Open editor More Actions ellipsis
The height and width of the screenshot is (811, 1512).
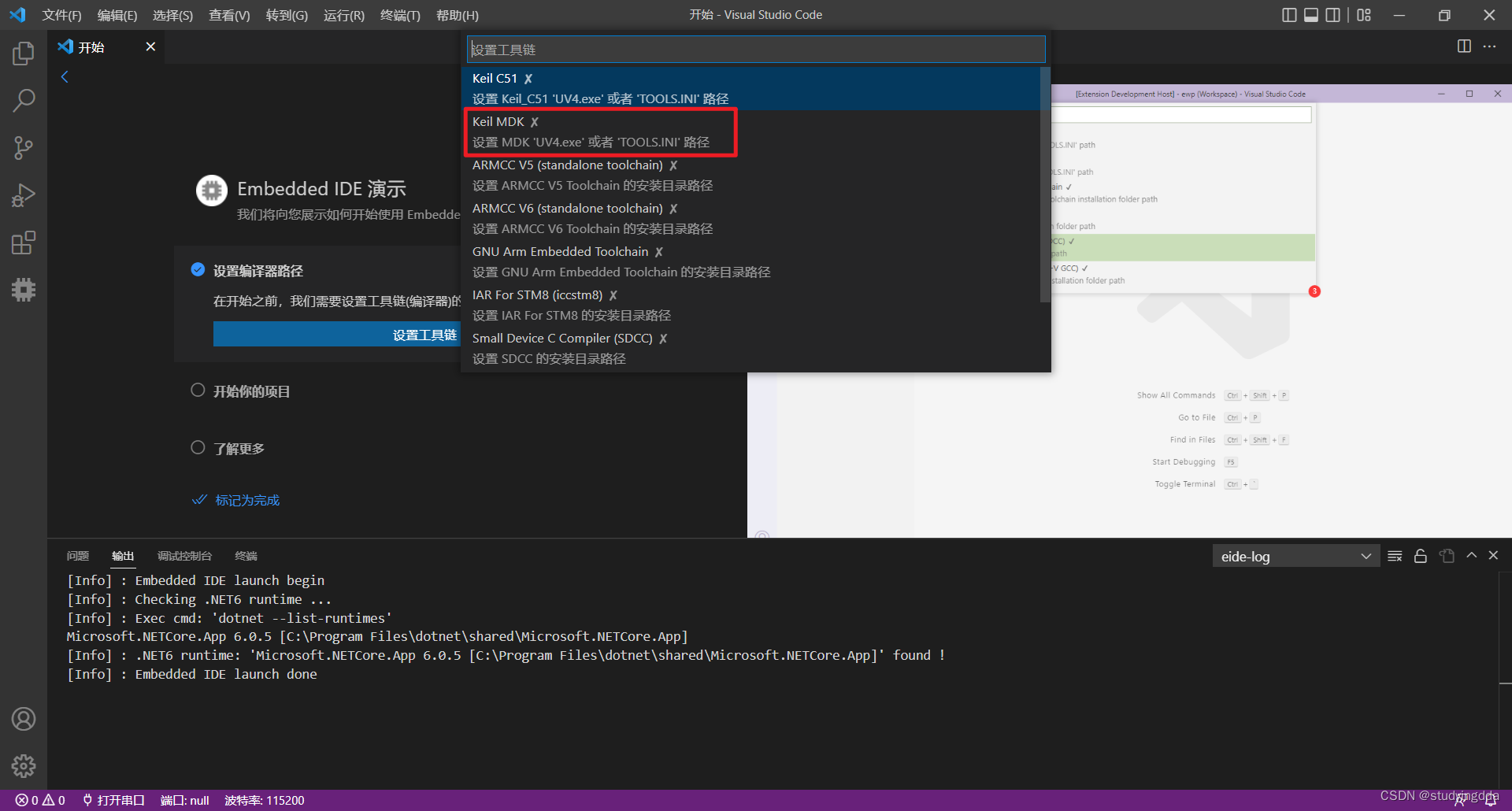[x=1489, y=46]
